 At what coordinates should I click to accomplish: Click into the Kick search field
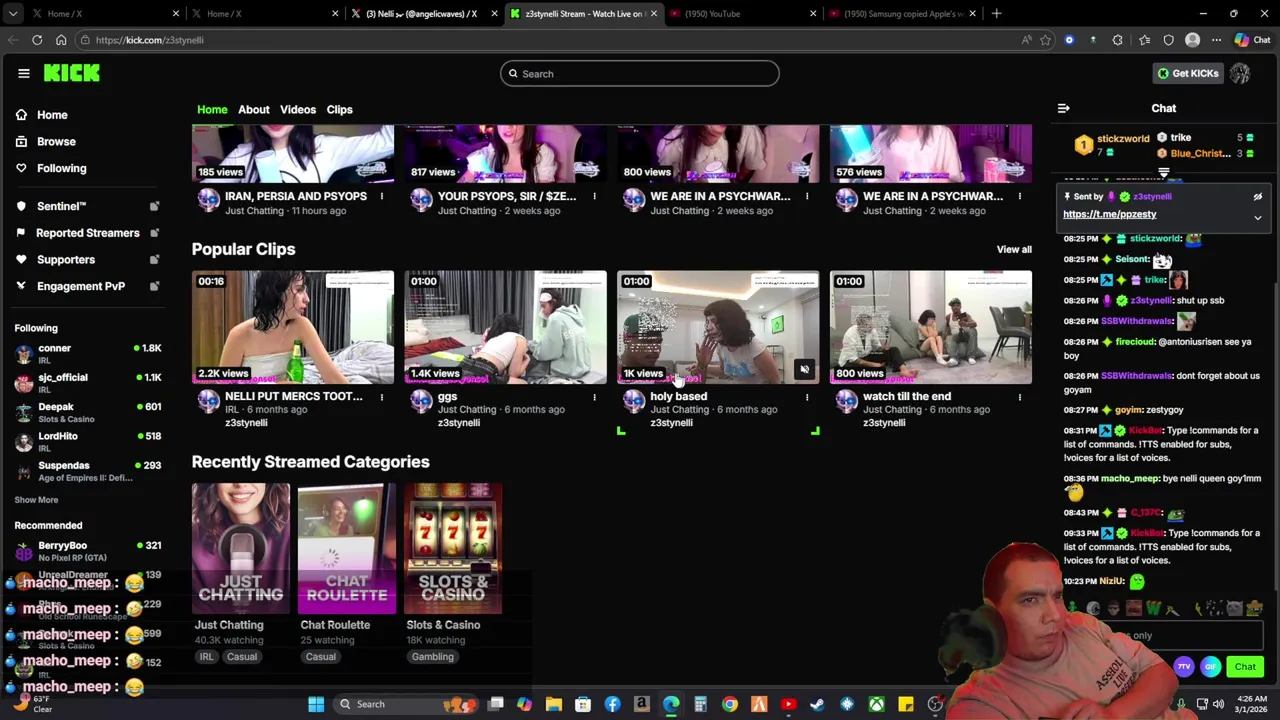639,73
